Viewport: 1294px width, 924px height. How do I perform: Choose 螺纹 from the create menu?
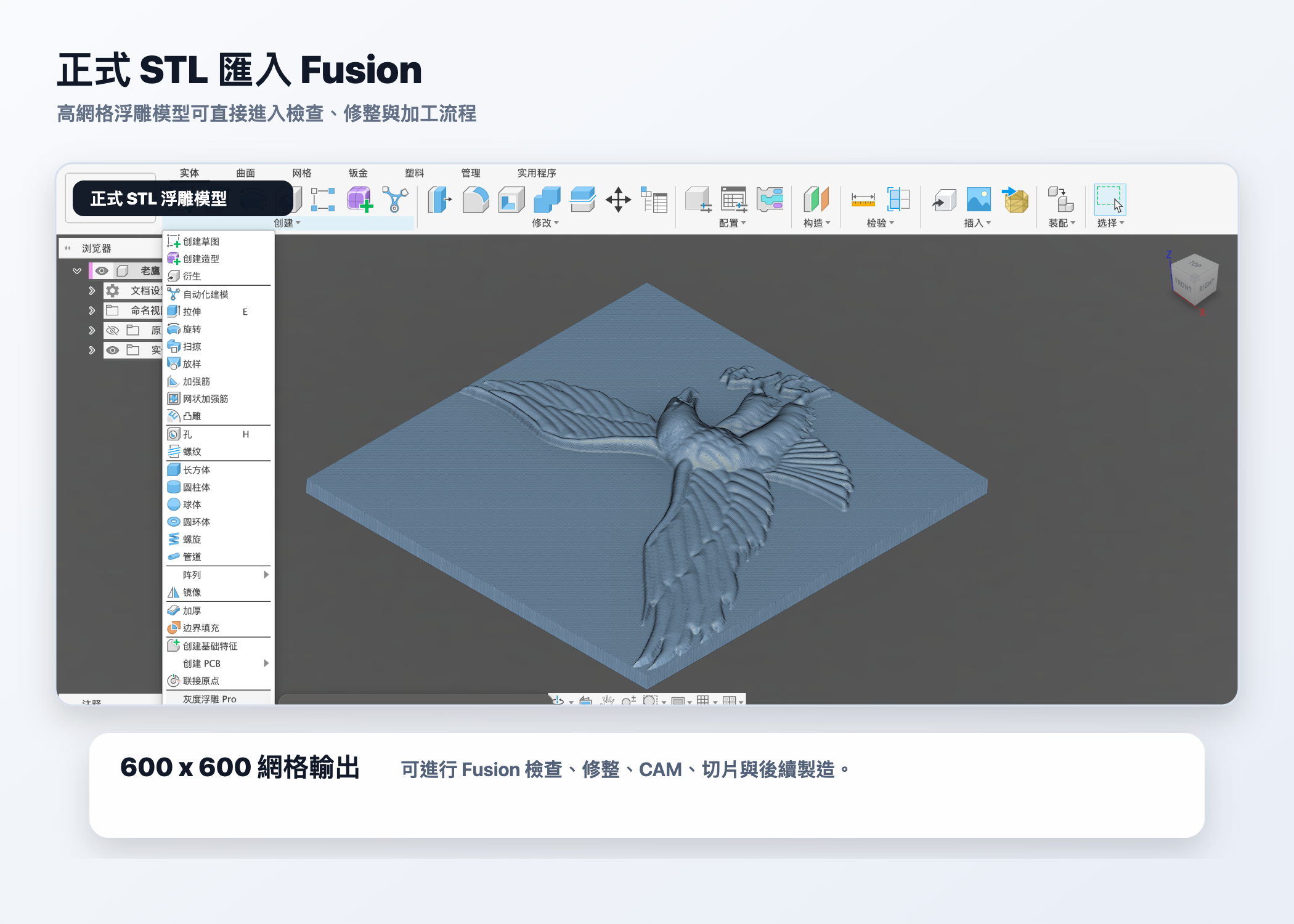pyautogui.click(x=218, y=452)
